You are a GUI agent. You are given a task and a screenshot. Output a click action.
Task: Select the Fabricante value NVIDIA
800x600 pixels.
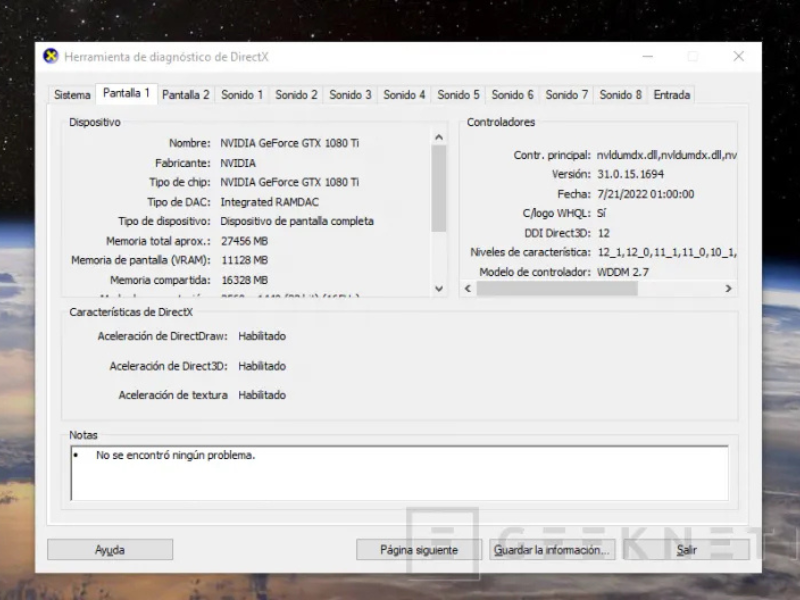coord(238,163)
